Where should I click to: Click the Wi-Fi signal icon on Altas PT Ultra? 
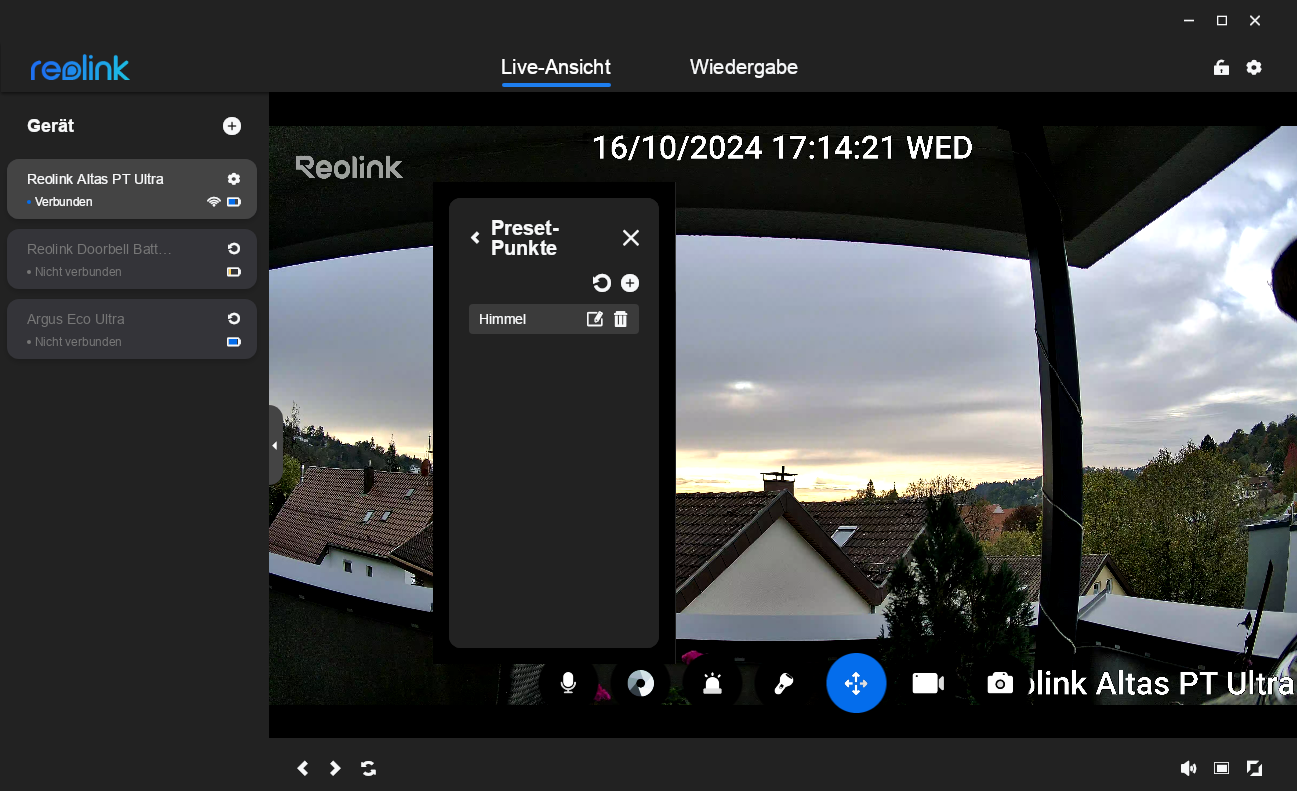[213, 202]
